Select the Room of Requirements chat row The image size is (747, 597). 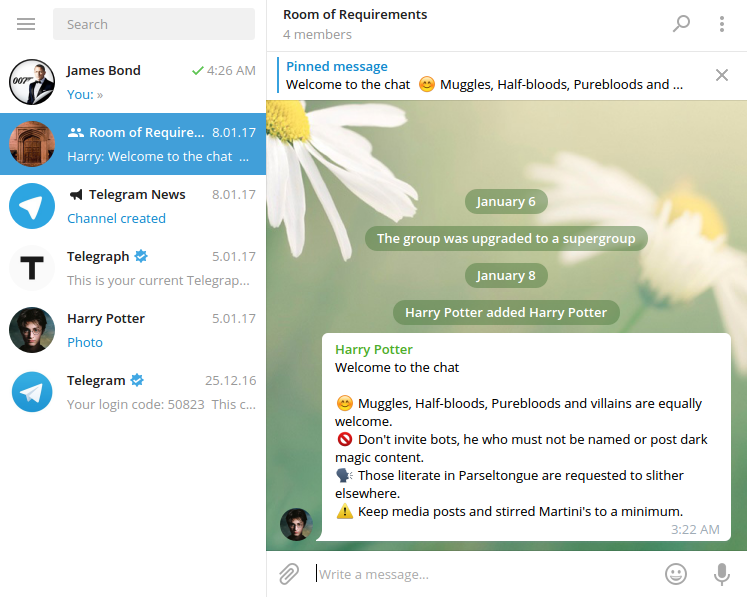pyautogui.click(x=133, y=144)
